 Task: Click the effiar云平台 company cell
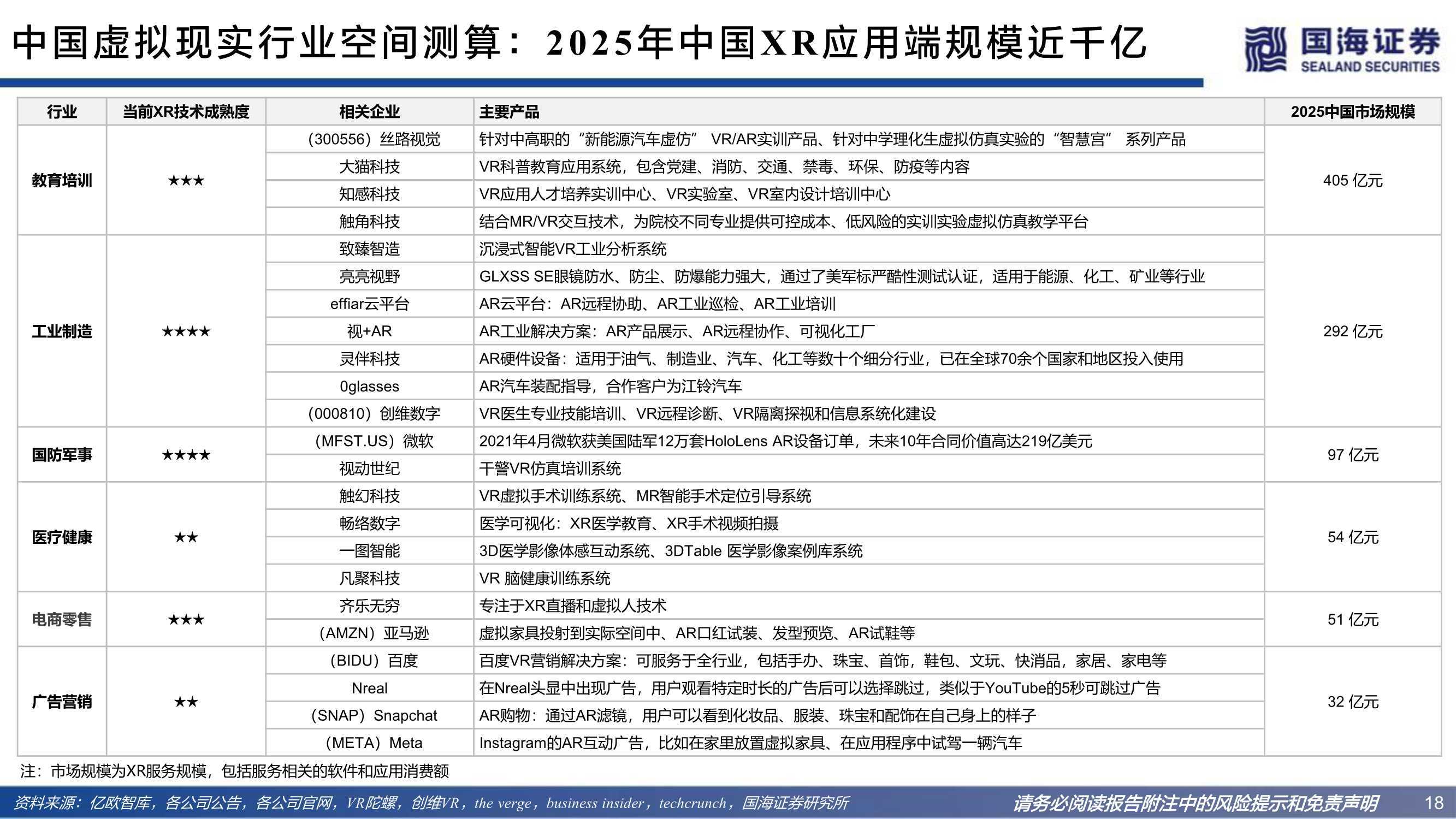pos(369,304)
